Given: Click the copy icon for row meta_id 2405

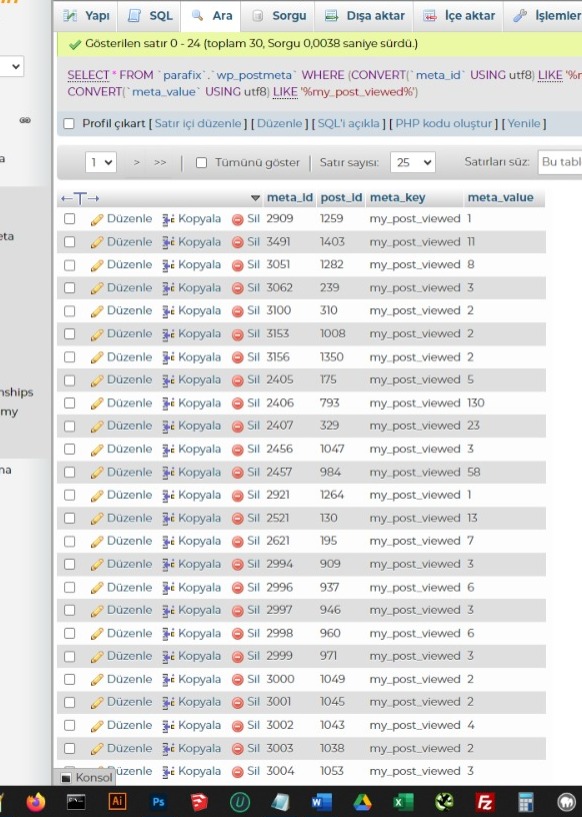Looking at the screenshot, I should click(x=168, y=380).
